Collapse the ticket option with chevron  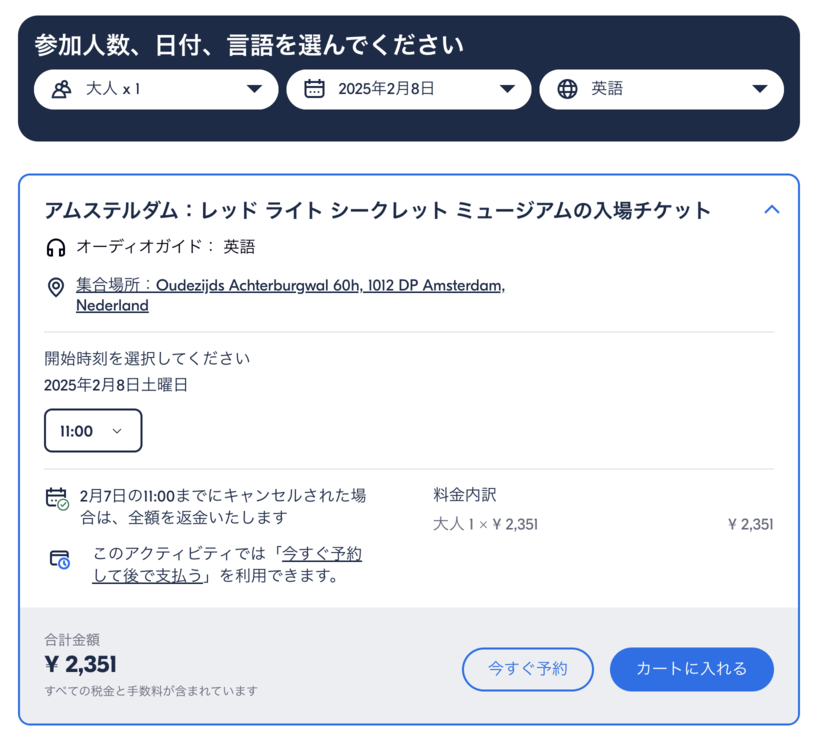click(771, 210)
